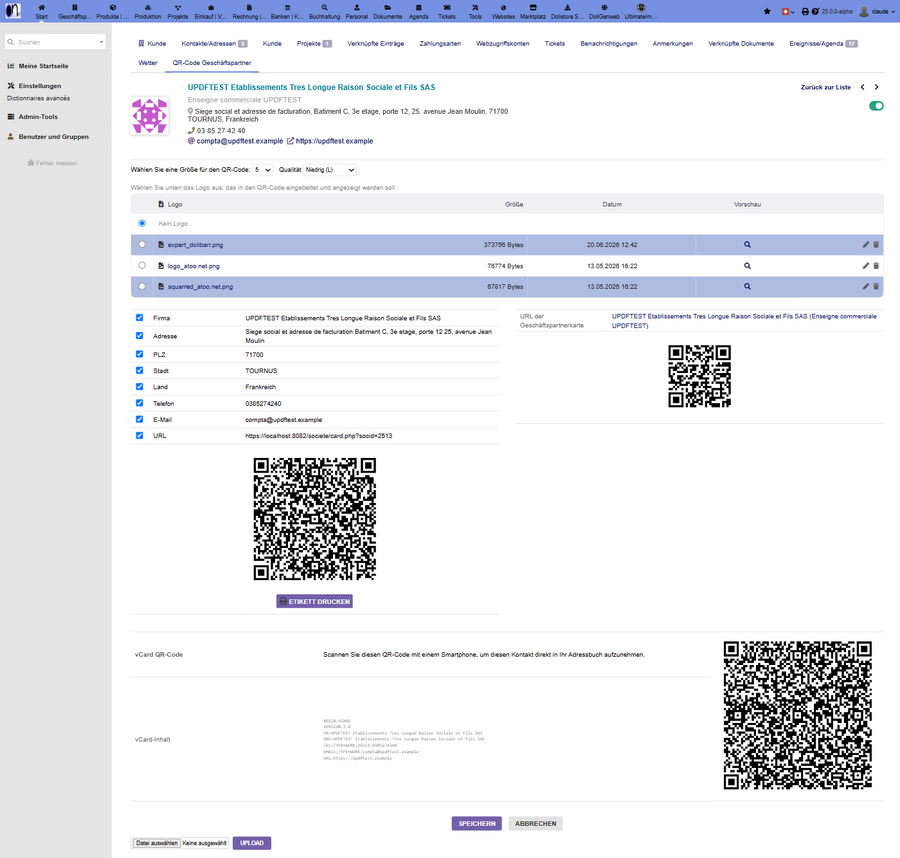Uncheck the Telefon checkbox
Screen dimensions: 900x858
(x=139, y=403)
